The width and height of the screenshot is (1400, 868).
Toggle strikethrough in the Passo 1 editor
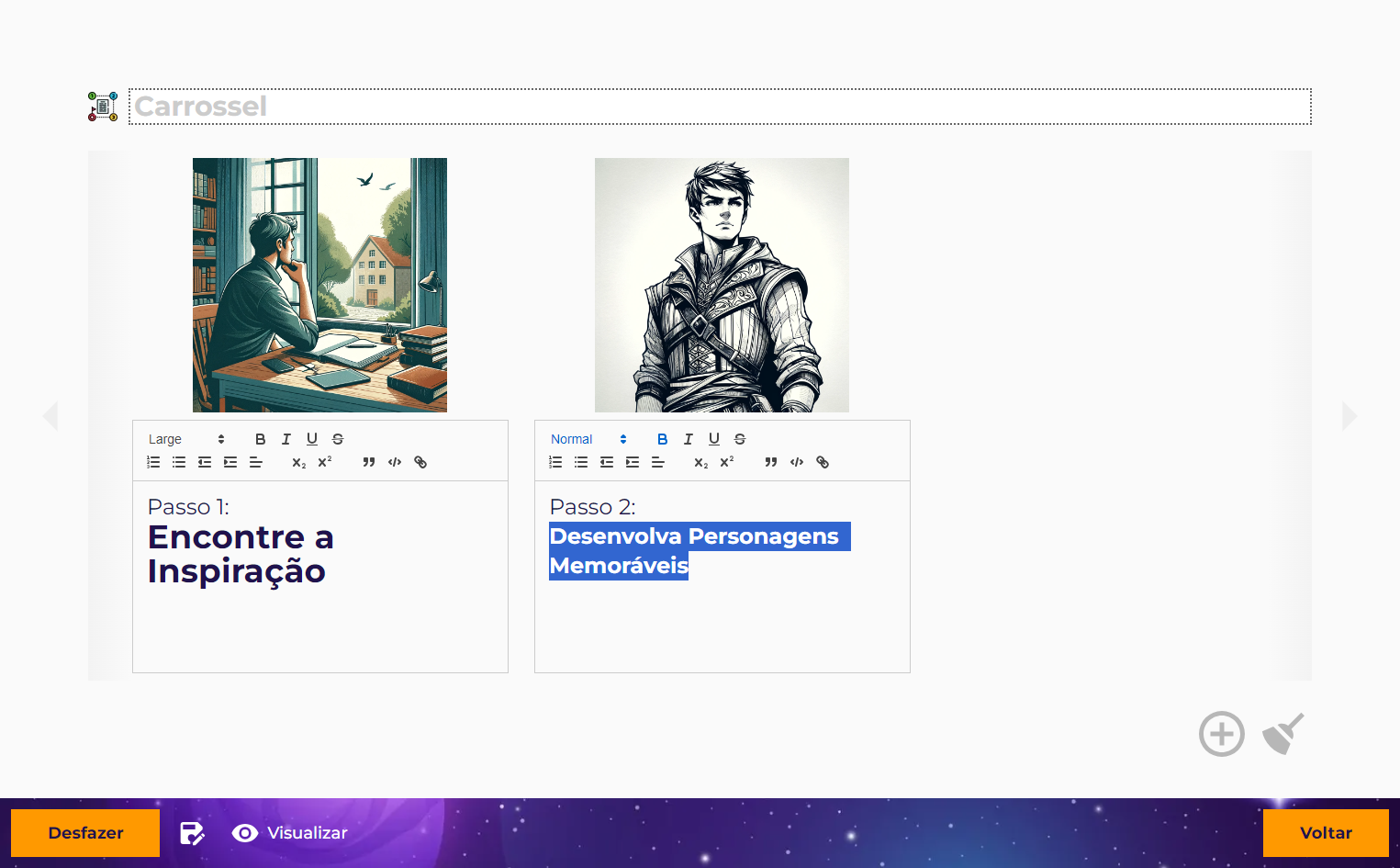click(338, 439)
